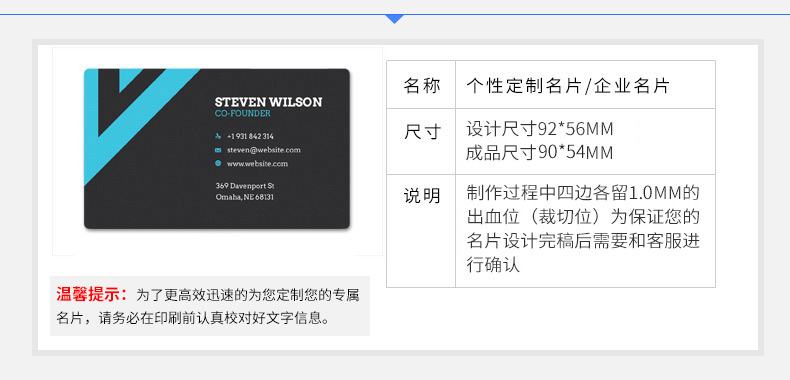Click the 名称 table header cell
Image resolution: width=790 pixels, height=380 pixels.
421,85
